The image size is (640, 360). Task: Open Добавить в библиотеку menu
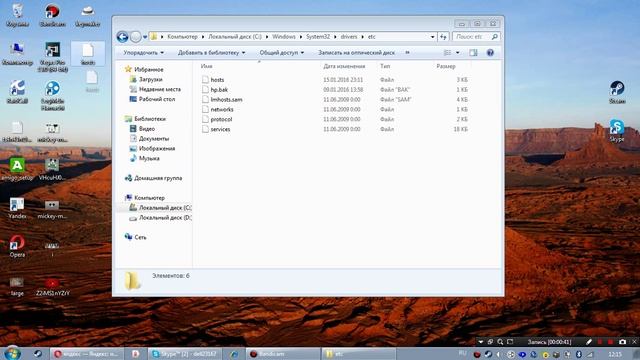(211, 53)
